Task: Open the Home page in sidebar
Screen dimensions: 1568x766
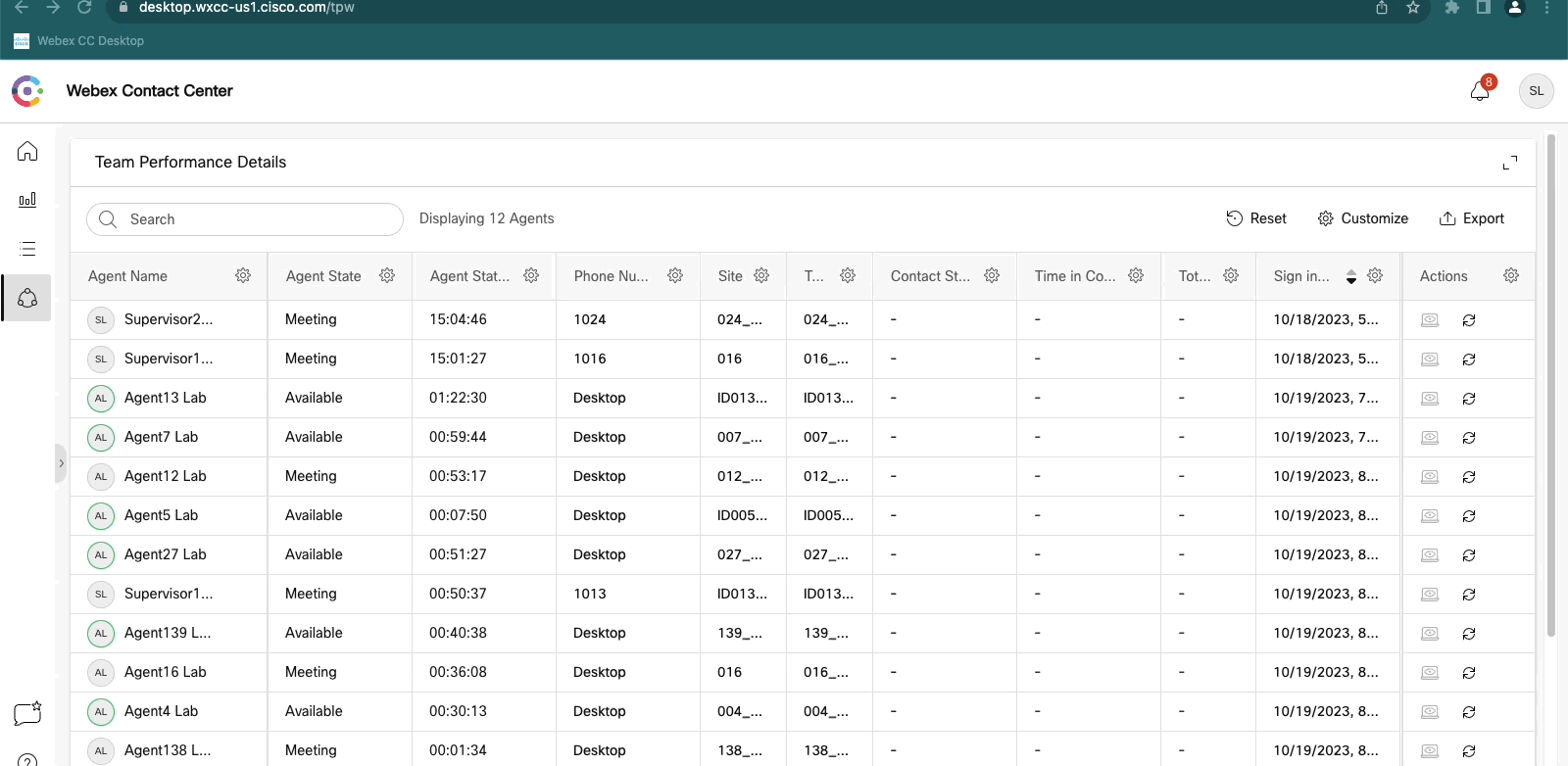Action: tap(27, 151)
